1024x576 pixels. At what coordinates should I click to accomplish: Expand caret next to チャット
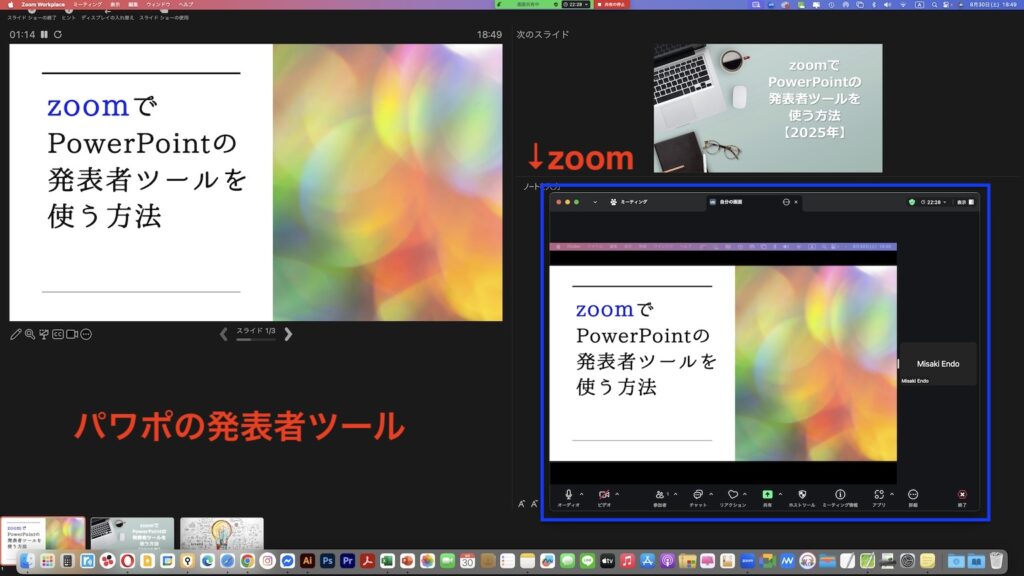[711, 494]
